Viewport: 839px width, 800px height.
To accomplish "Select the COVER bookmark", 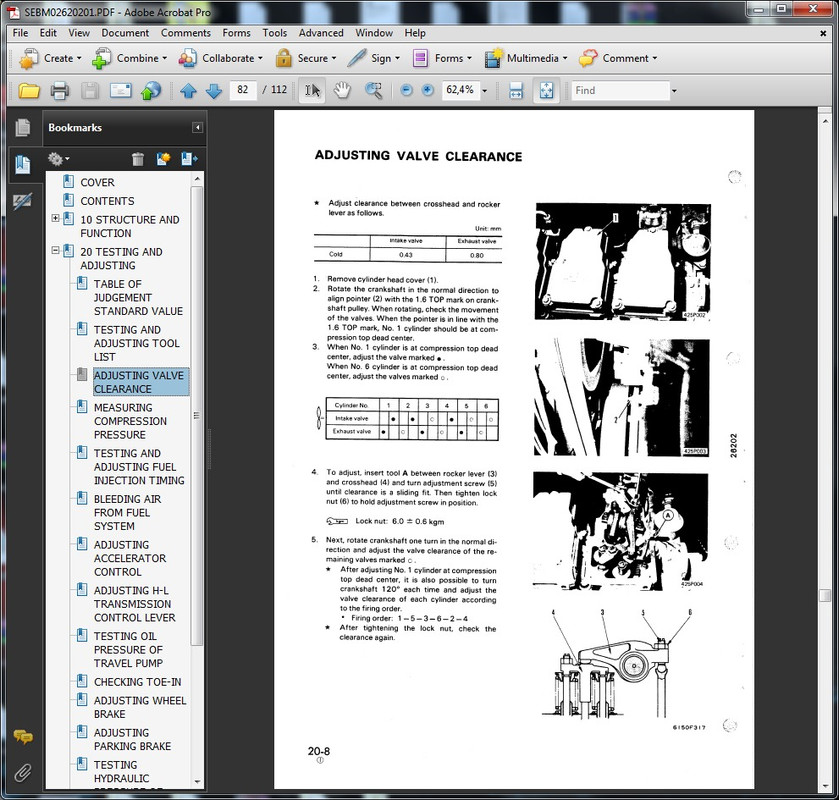I will 97,182.
